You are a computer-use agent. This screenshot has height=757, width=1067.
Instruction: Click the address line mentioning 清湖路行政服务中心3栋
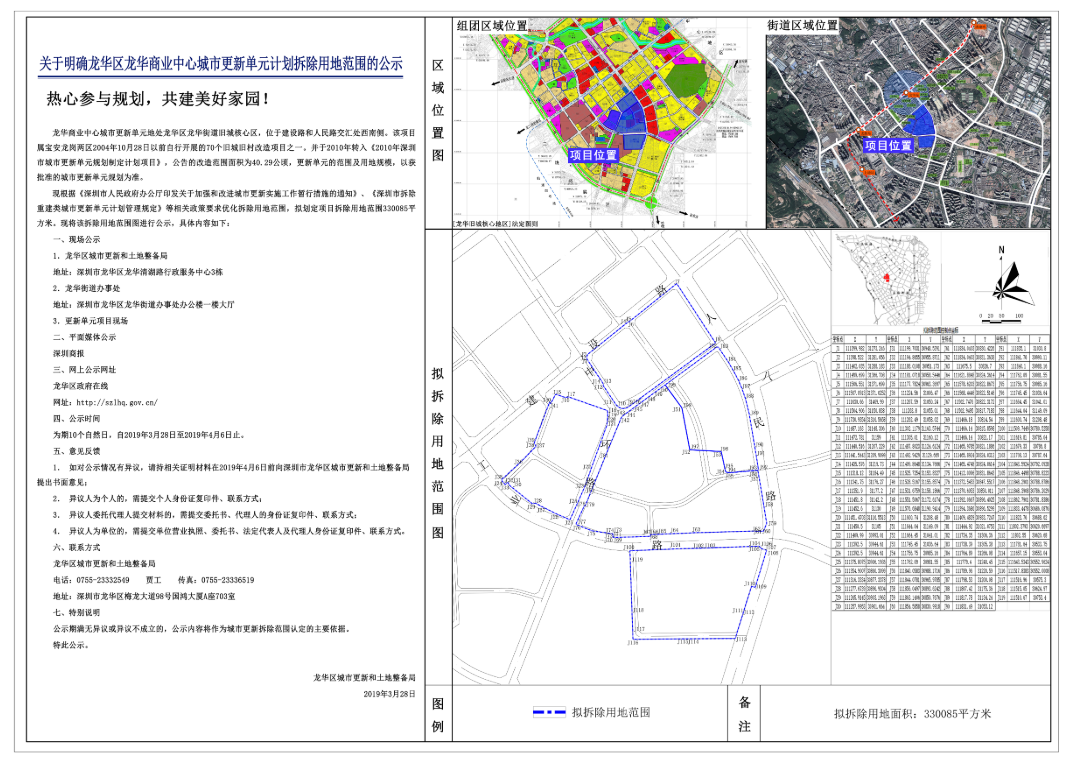138,272
